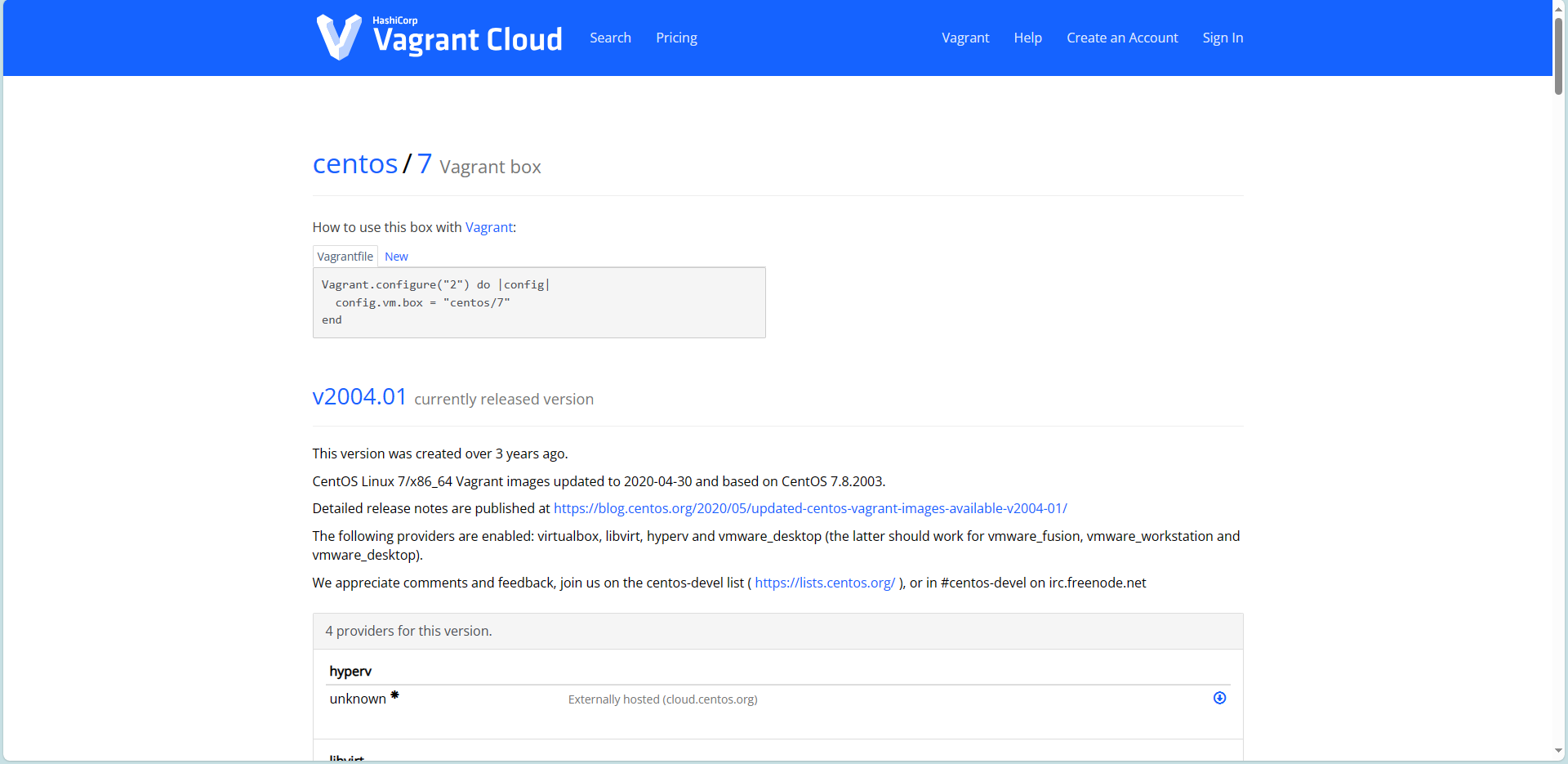Open the Pricing page
The width and height of the screenshot is (1568, 764).
[676, 38]
